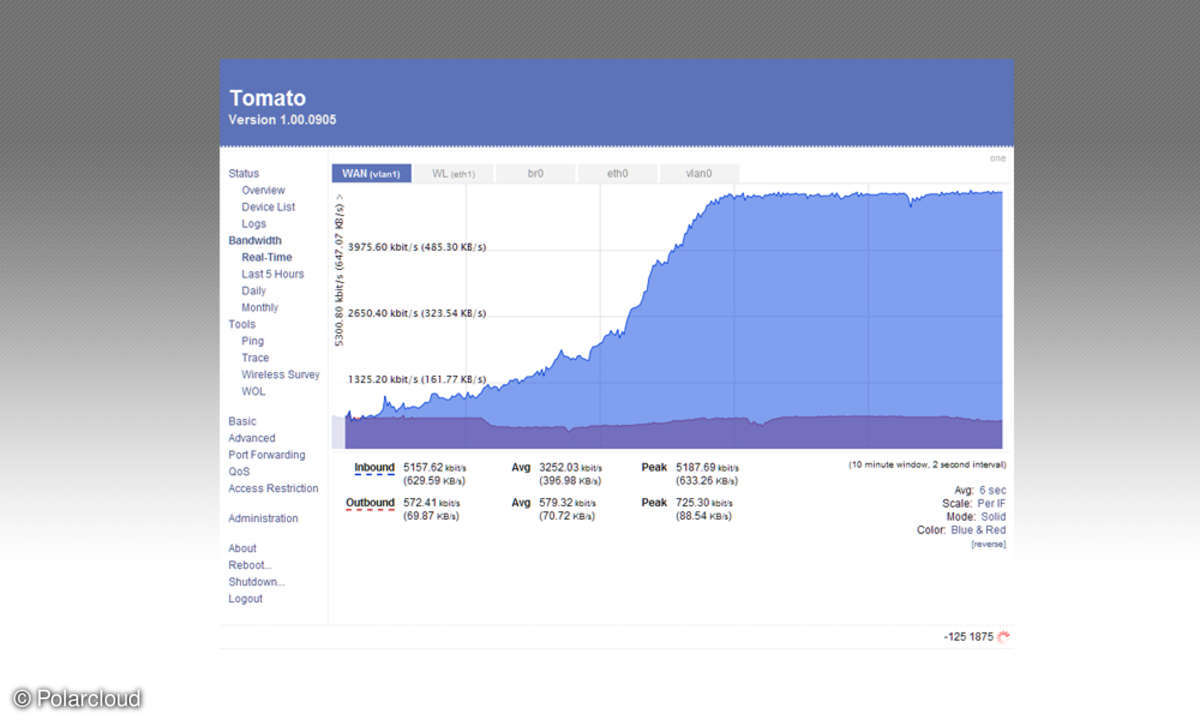Open the Administration page
This screenshot has height=720, width=1200.
point(263,518)
